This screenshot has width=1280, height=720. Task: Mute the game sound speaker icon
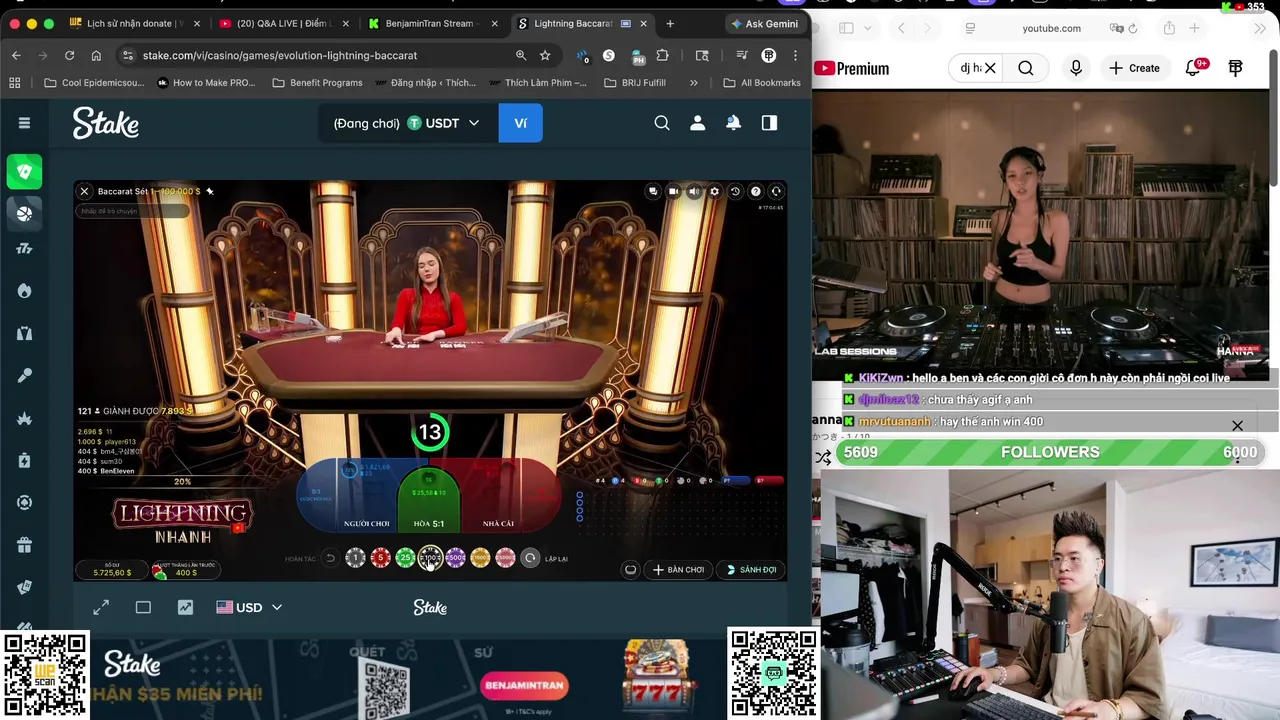[694, 191]
